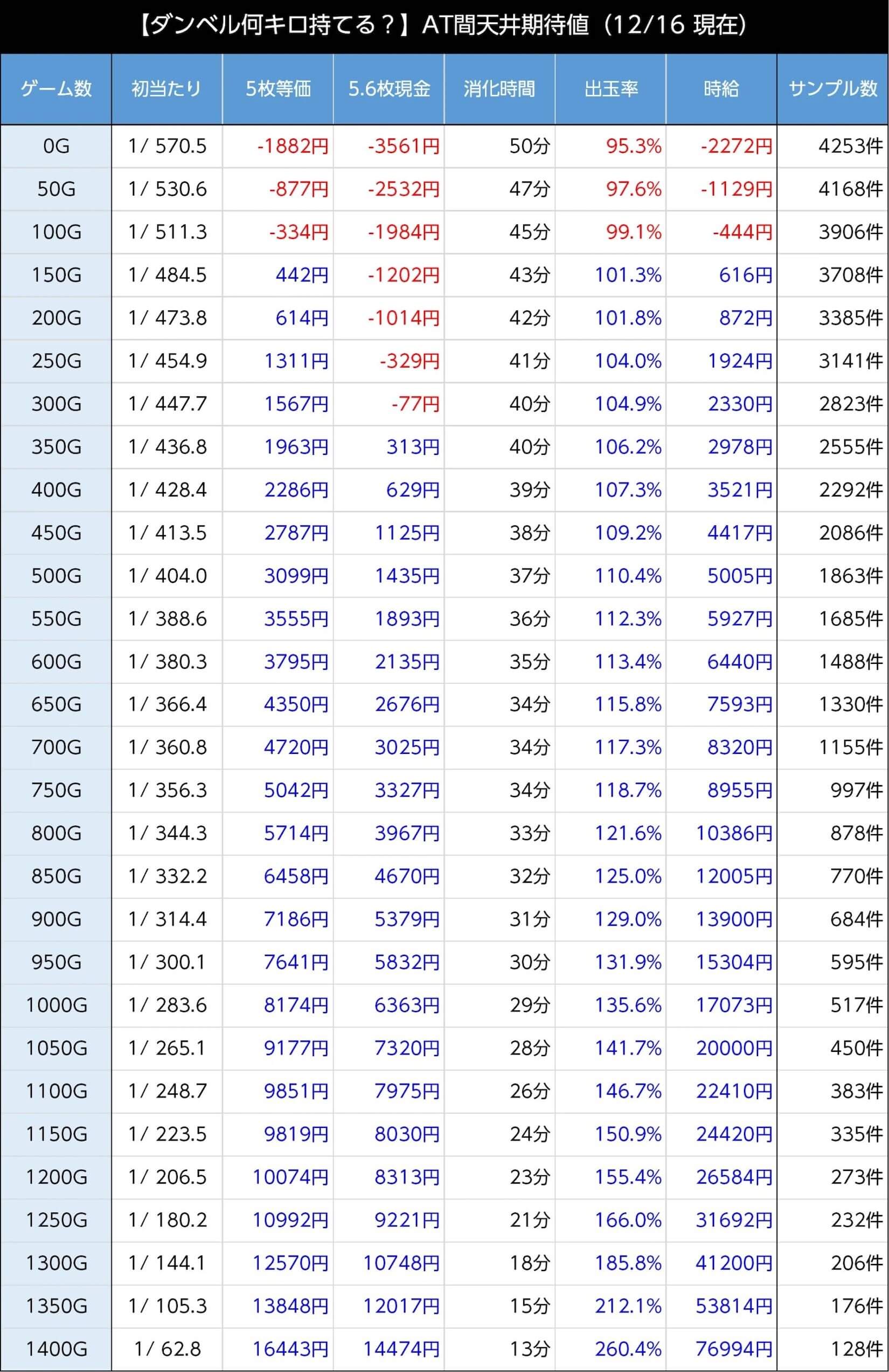Select the 100G row label
Viewport: 889px width, 1372px height.
56,232
